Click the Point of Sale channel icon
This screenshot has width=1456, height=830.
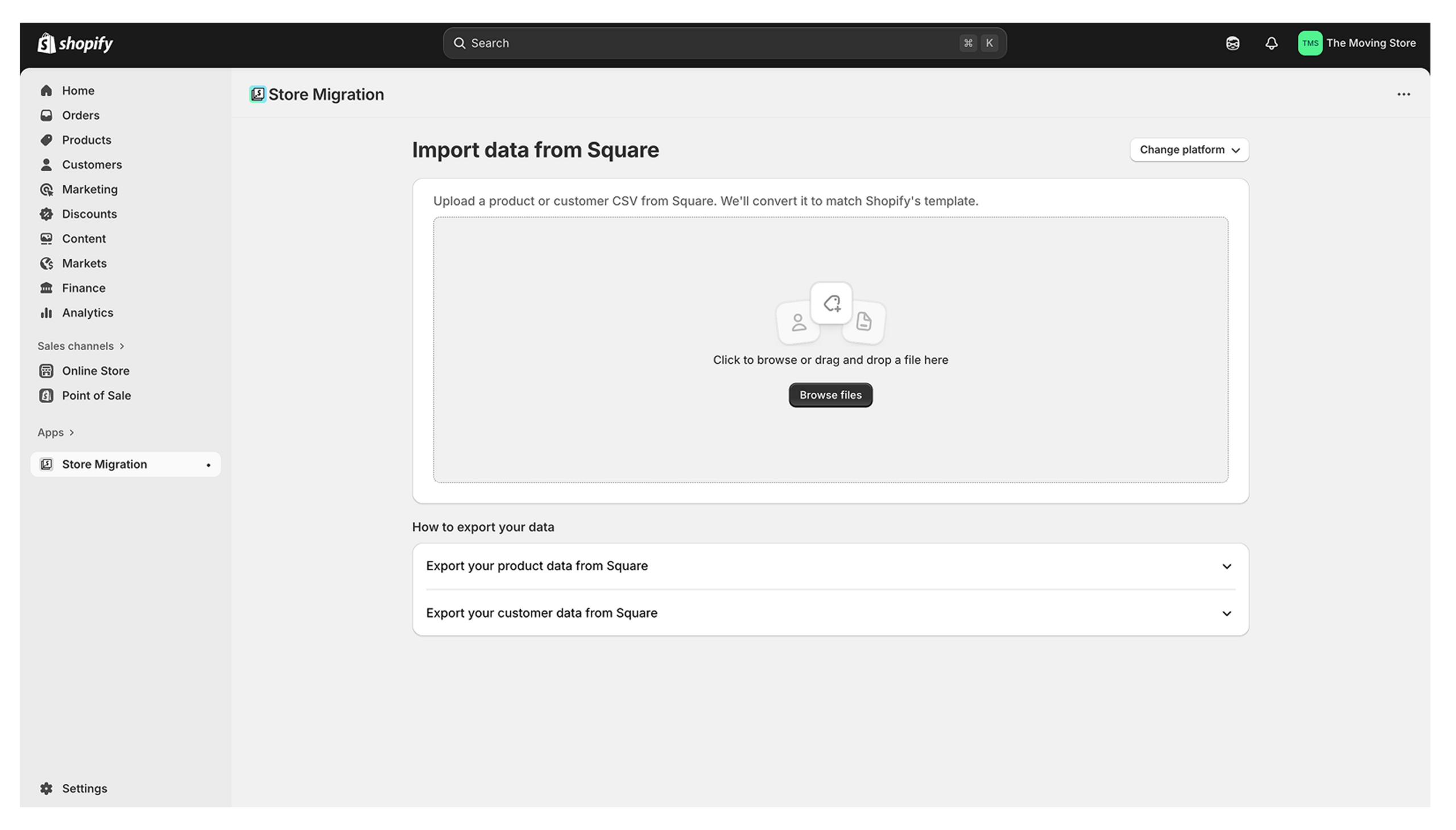point(46,395)
